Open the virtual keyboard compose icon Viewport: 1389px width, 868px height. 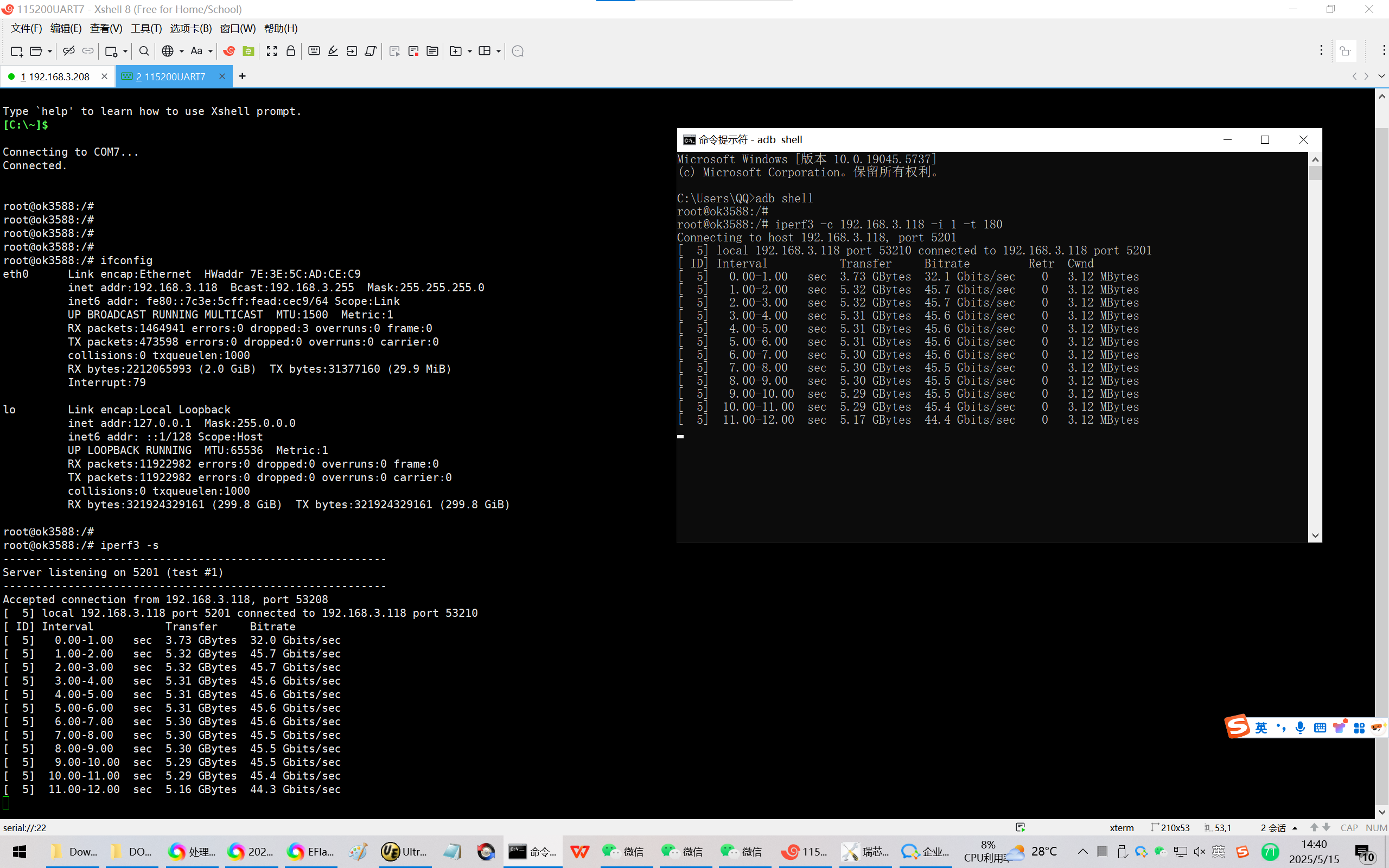(314, 51)
